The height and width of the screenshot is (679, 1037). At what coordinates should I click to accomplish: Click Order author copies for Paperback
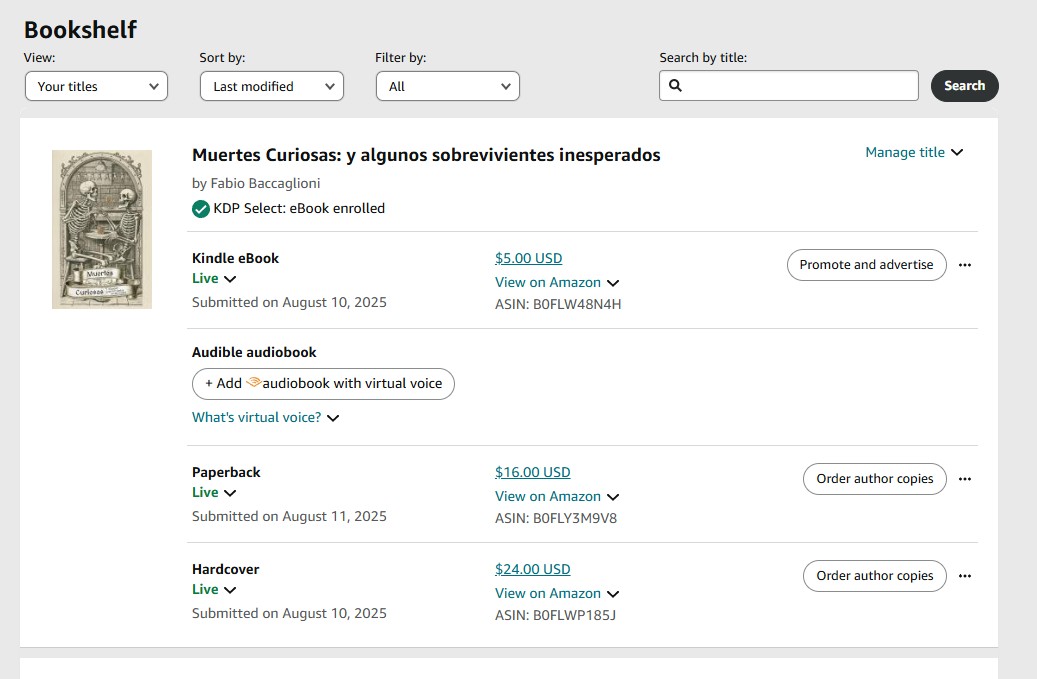(x=874, y=479)
